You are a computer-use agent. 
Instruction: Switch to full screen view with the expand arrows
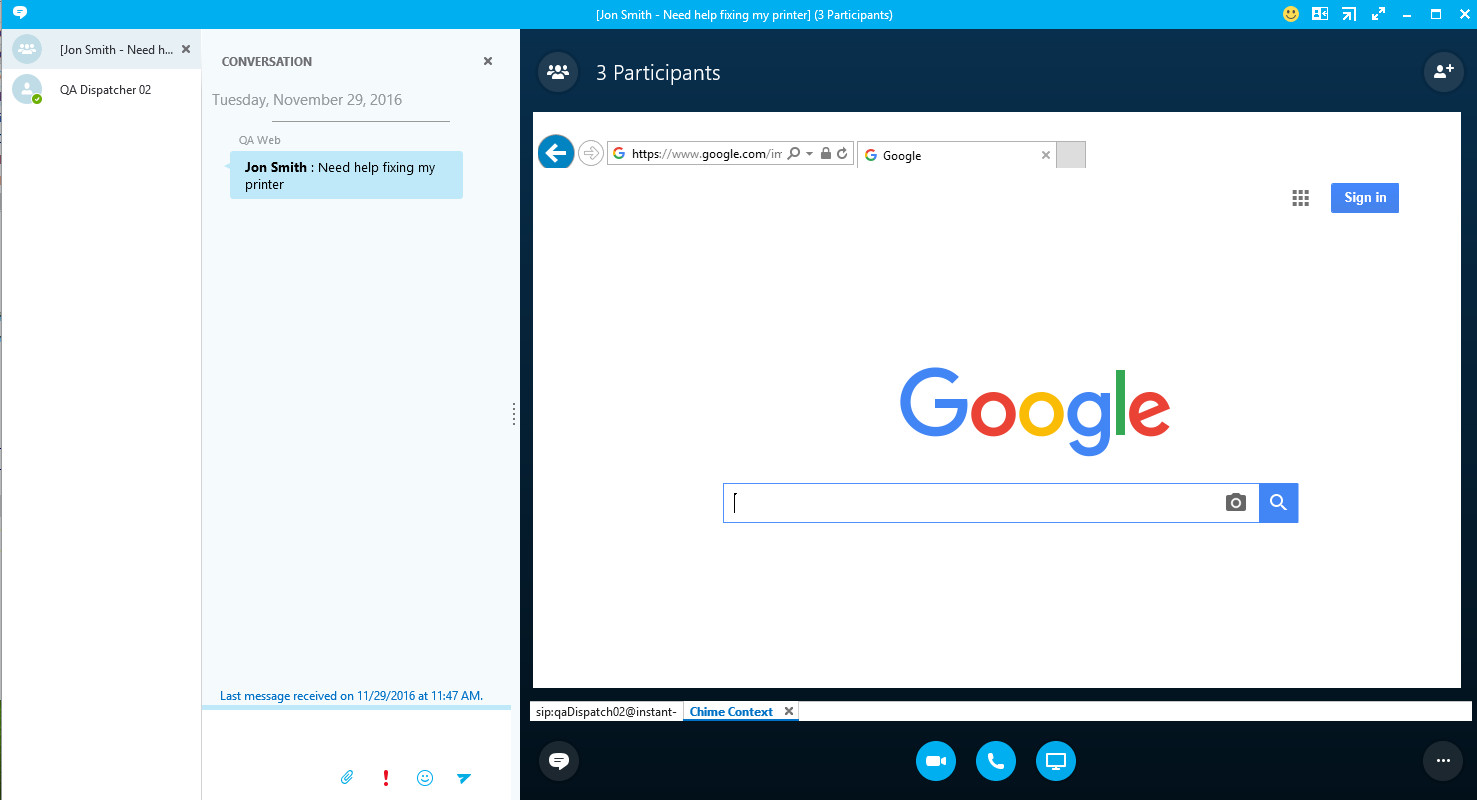pos(1378,14)
